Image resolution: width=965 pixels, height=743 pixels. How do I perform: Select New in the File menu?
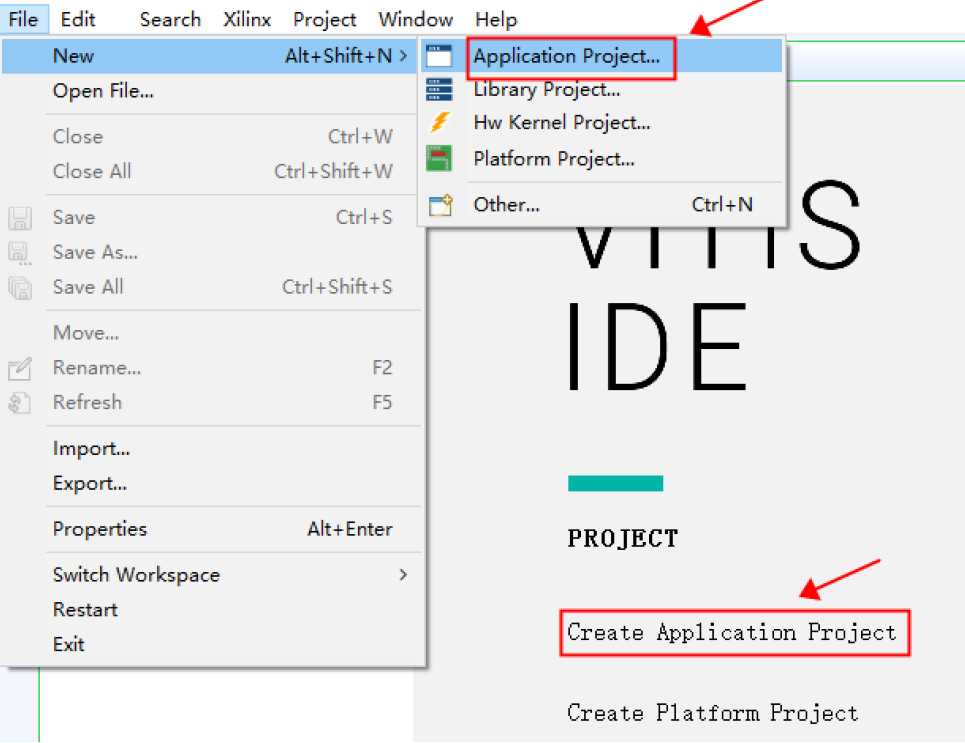[209, 56]
